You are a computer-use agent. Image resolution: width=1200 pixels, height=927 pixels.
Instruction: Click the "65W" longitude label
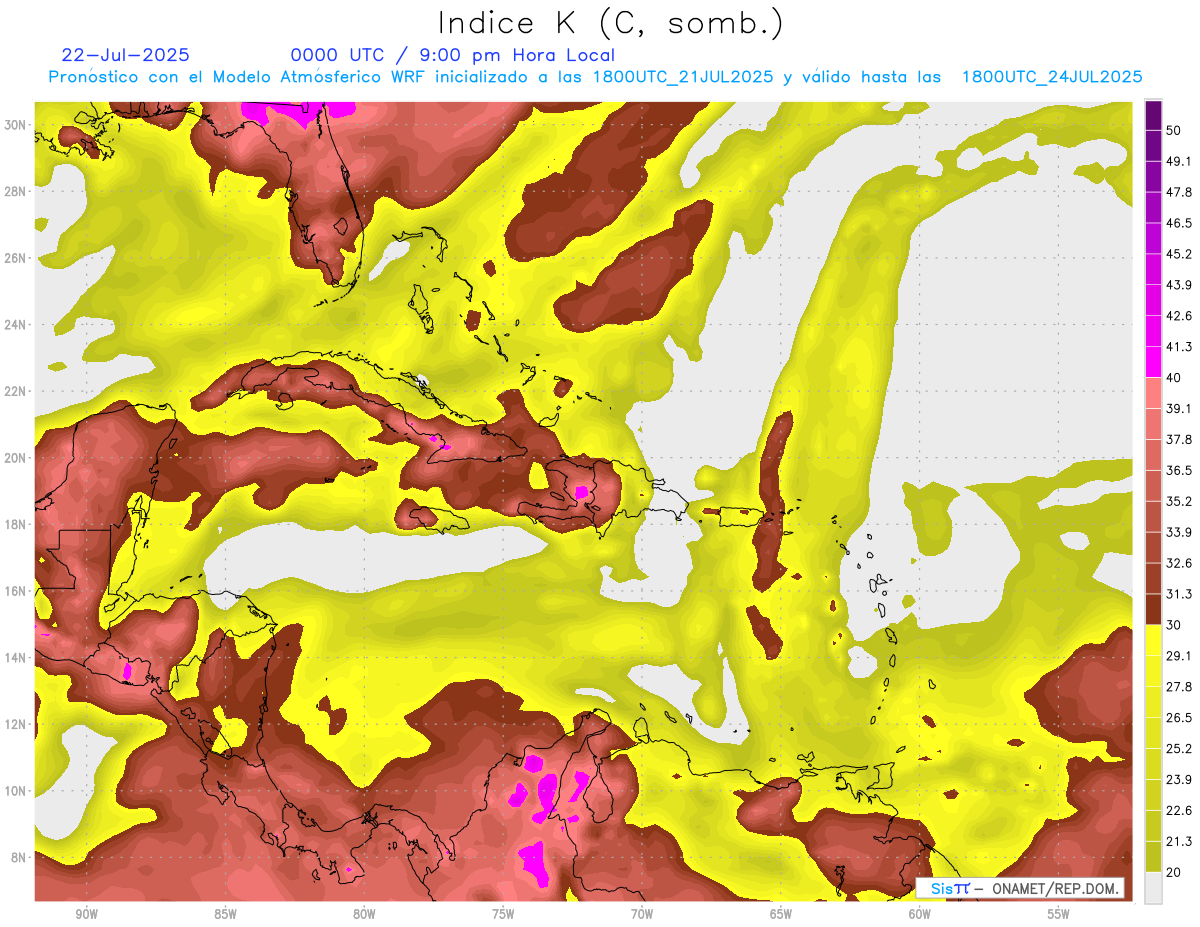coord(781,914)
